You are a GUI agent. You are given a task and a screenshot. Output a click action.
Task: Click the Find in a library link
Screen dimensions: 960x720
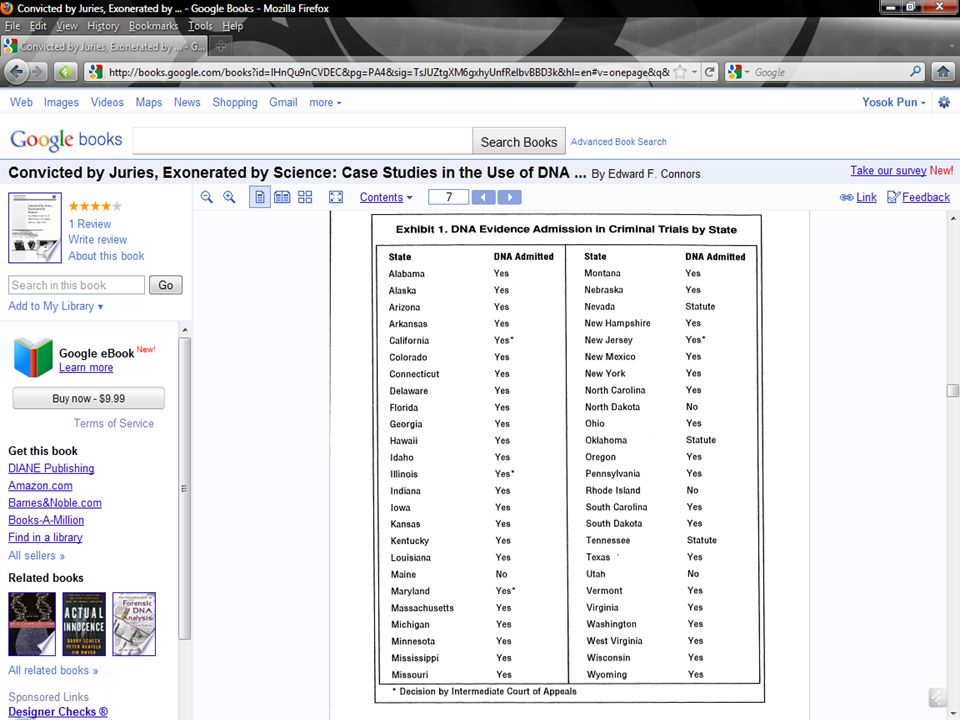(x=45, y=537)
